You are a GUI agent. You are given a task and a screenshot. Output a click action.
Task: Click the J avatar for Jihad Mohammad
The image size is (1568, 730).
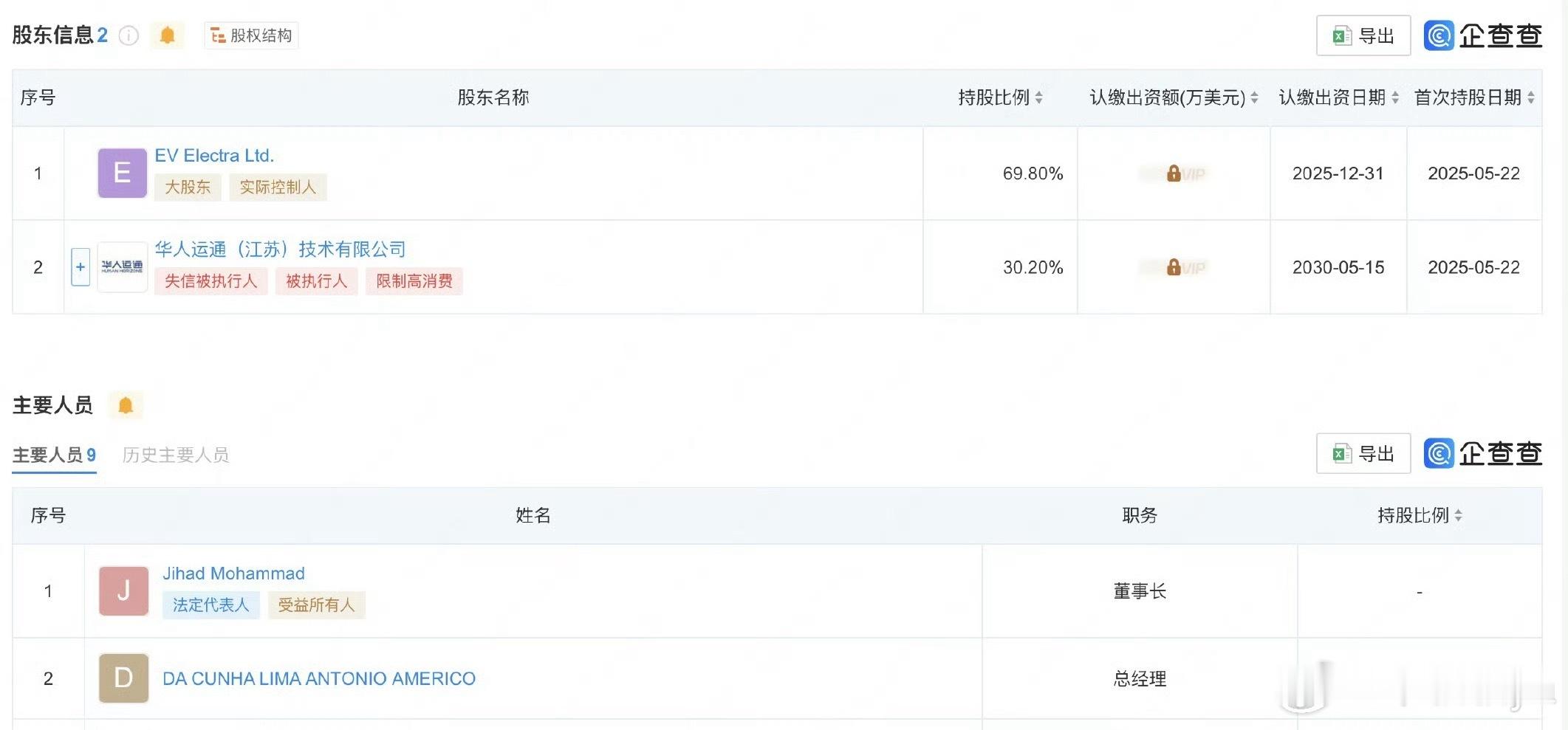[123, 590]
